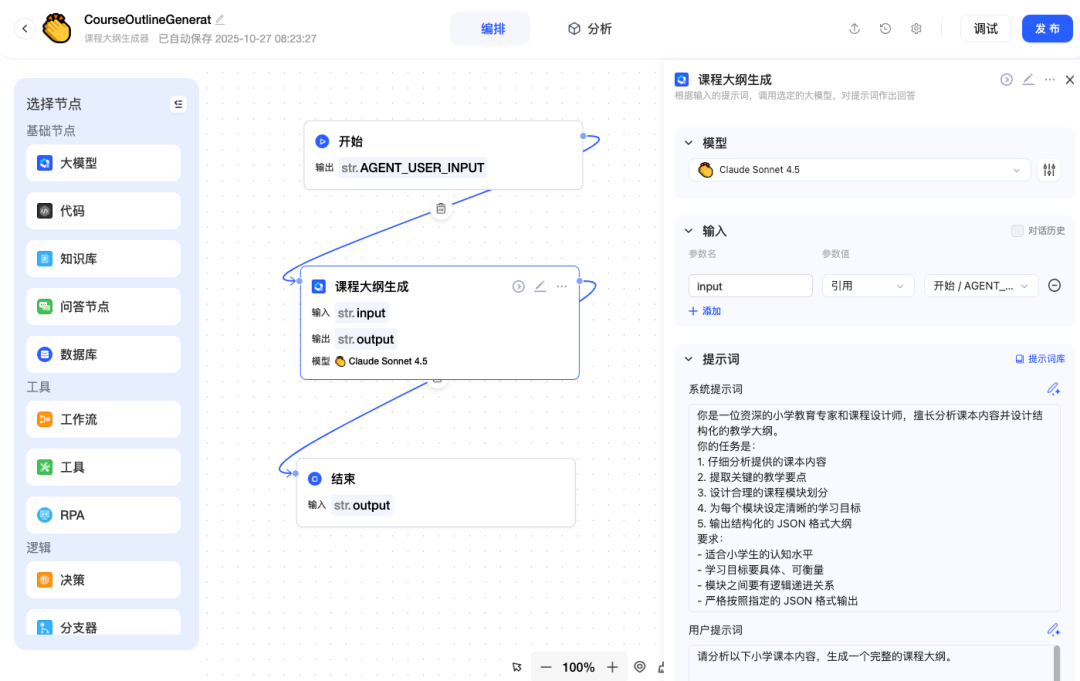Viewport: 1080px width, 681px height.
Task: Run the 课程大纲生成 canvas node play icon
Action: click(519, 286)
